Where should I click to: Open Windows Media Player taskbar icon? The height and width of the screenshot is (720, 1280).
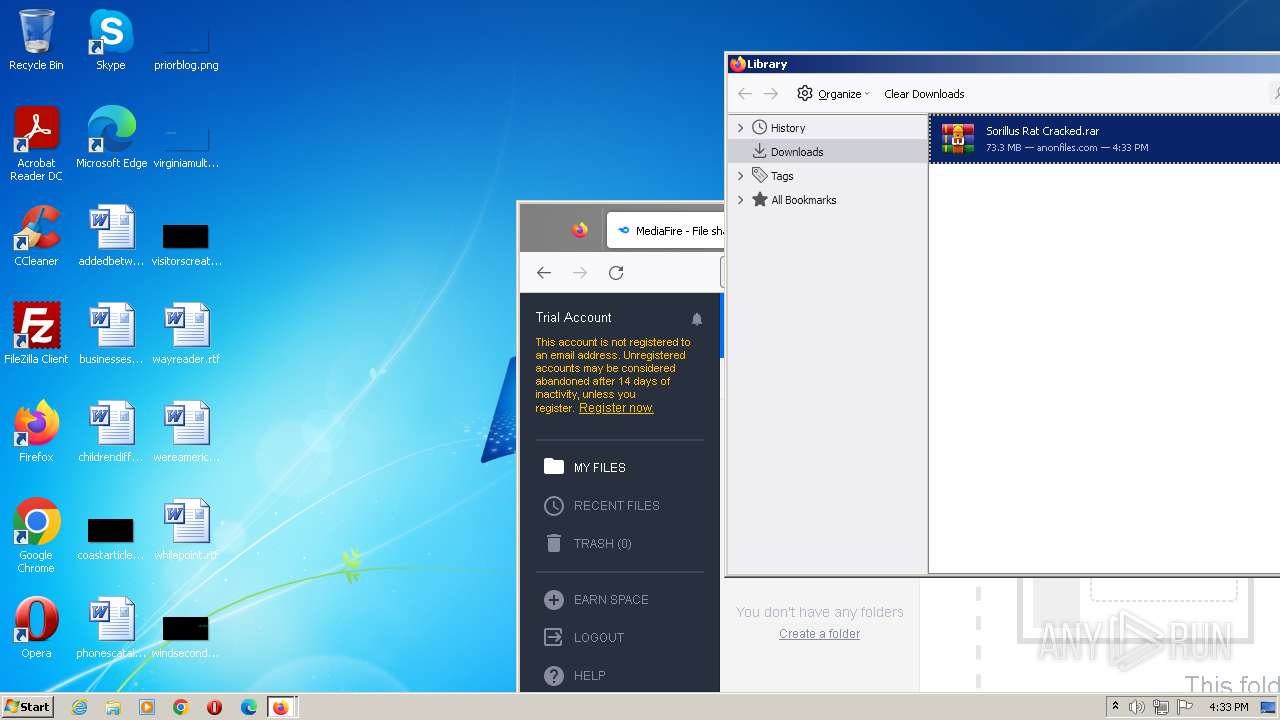pos(147,707)
